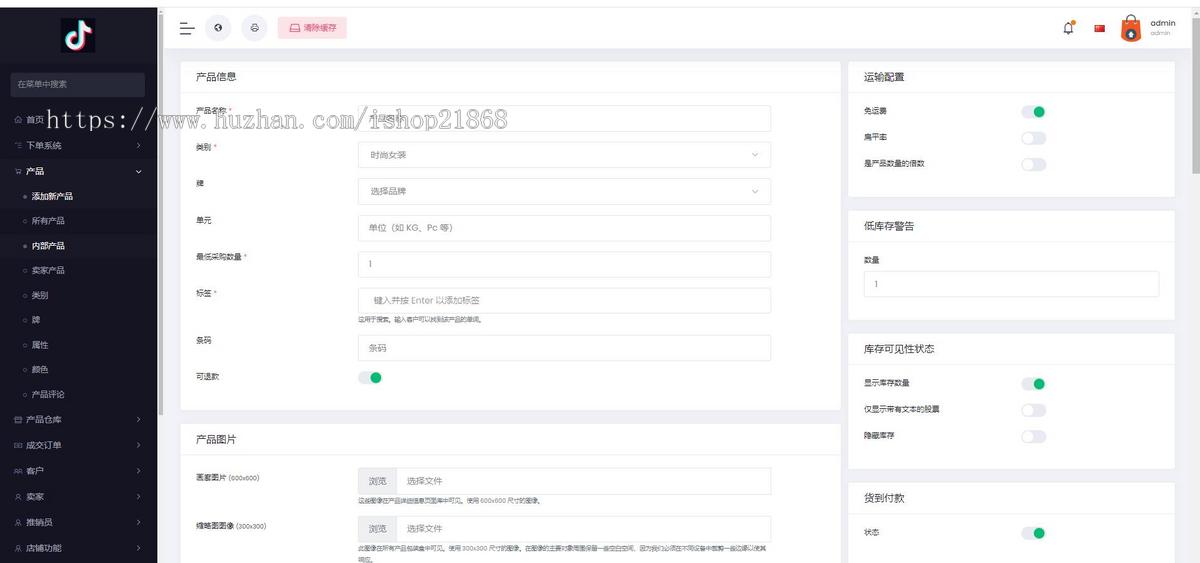Click 浏览 for 缩略图图像 upload
Image resolution: width=1200 pixels, height=563 pixels.
click(x=377, y=528)
